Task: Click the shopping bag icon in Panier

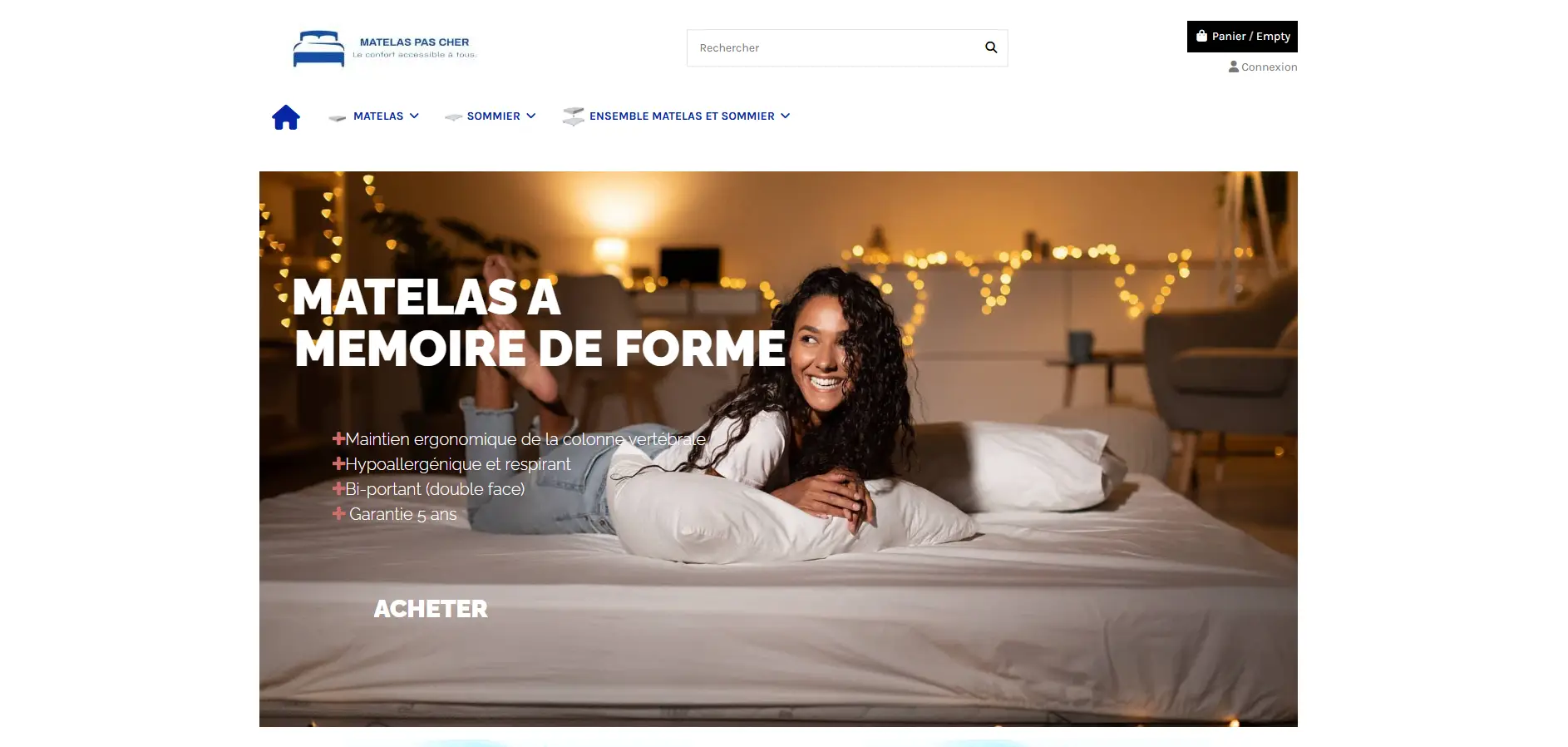Action: [1201, 36]
